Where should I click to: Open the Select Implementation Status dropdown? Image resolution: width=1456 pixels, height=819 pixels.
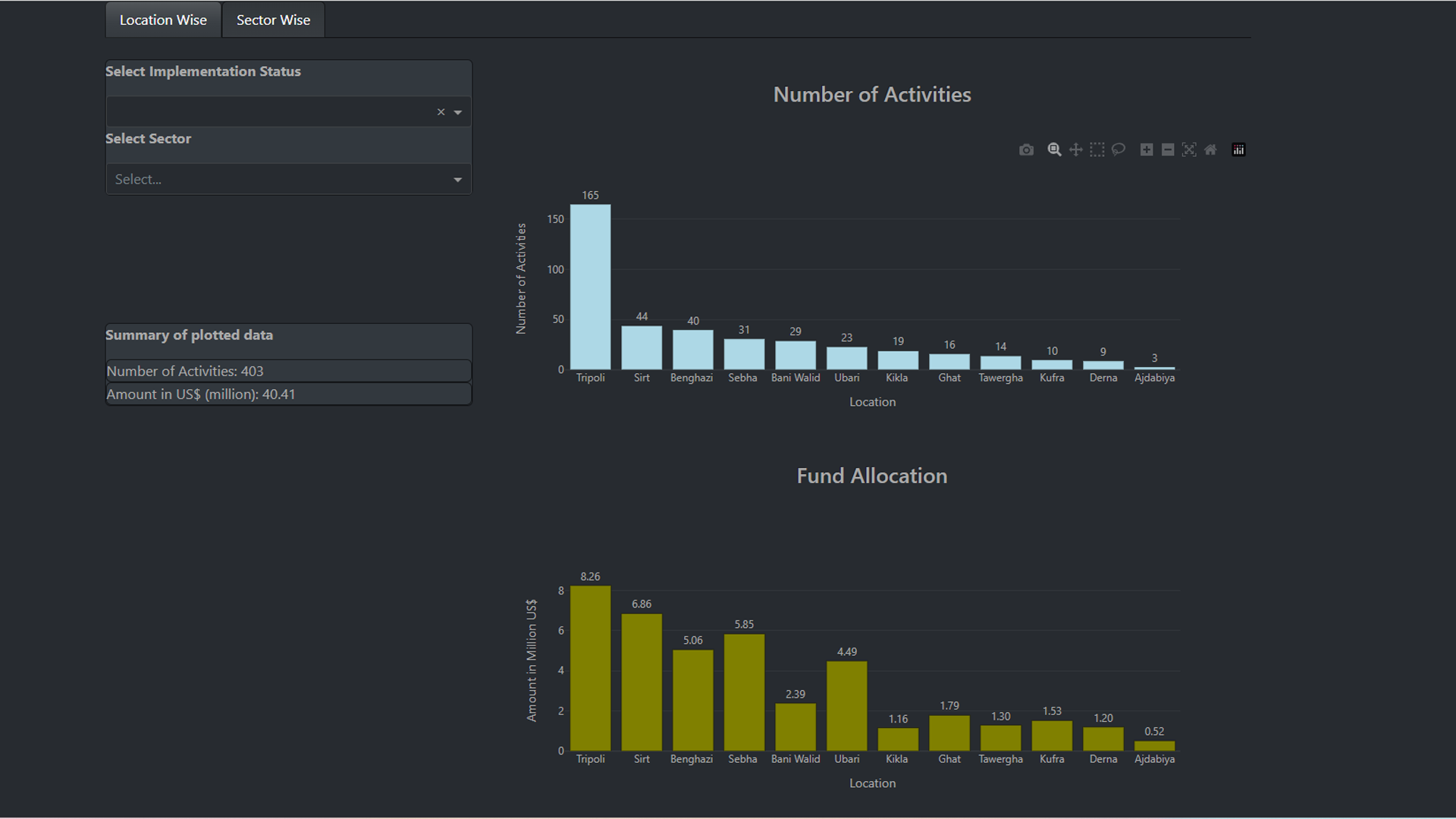pyautogui.click(x=458, y=111)
